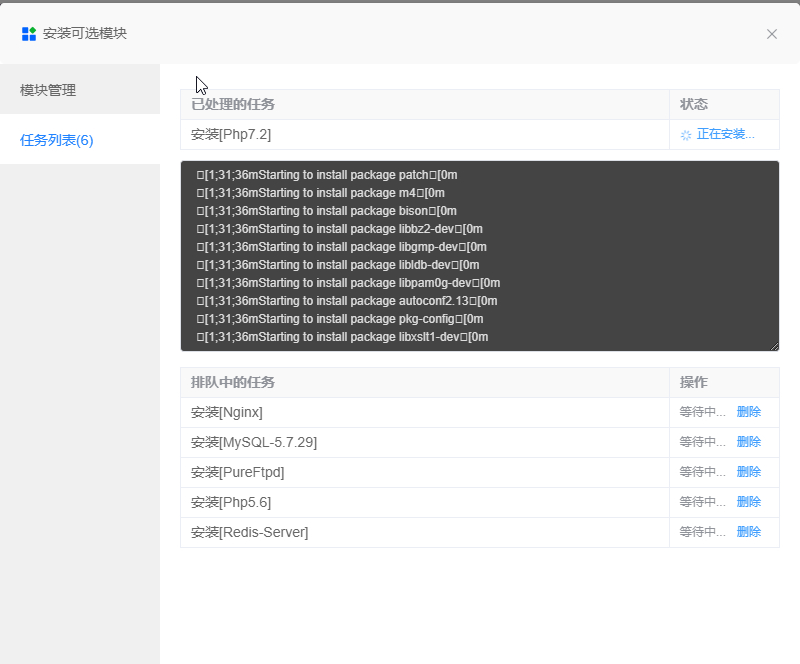Click the 安装可选模块 dialog title
Screen dimensions: 800x664
pos(85,34)
